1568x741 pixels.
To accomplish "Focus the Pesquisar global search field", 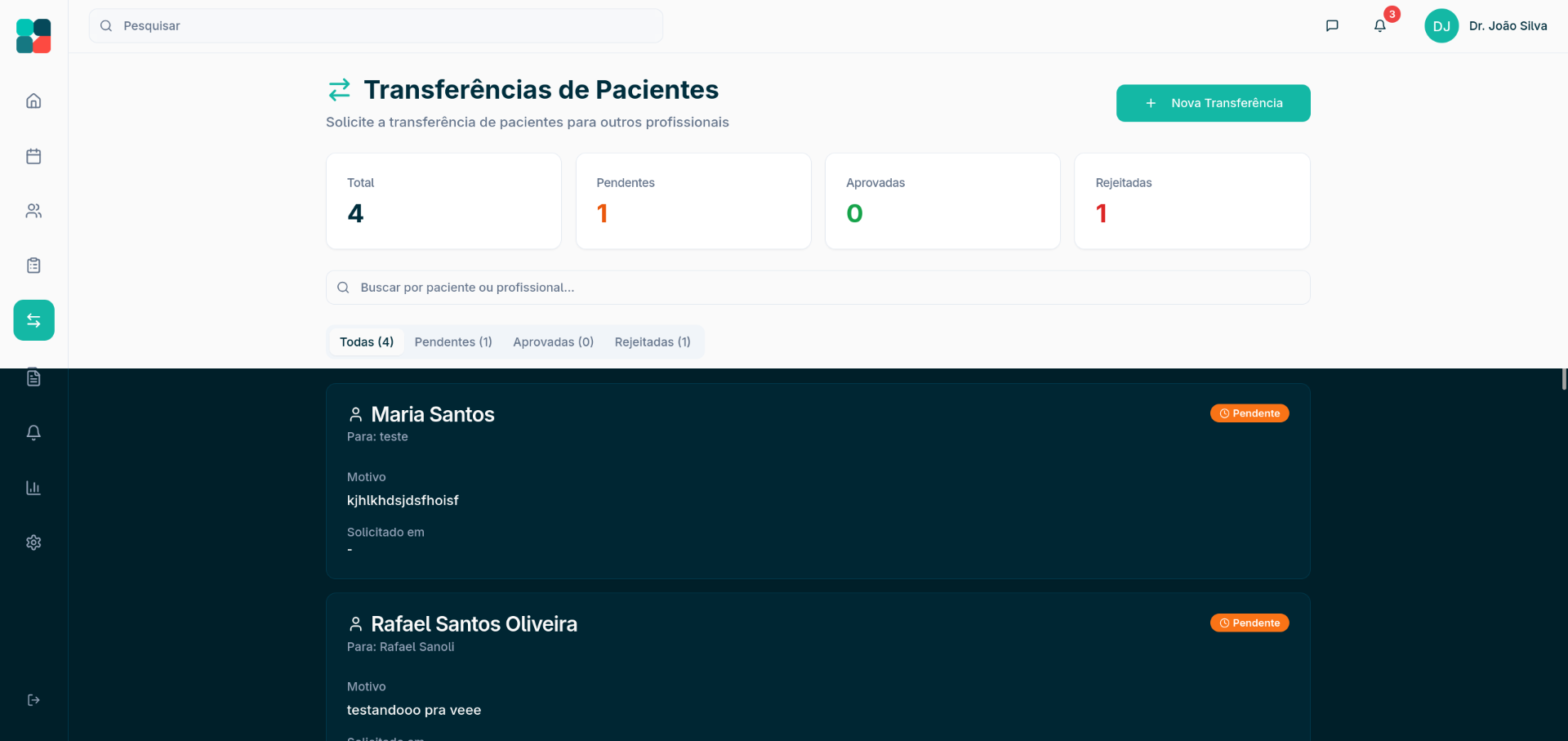I will [x=376, y=26].
